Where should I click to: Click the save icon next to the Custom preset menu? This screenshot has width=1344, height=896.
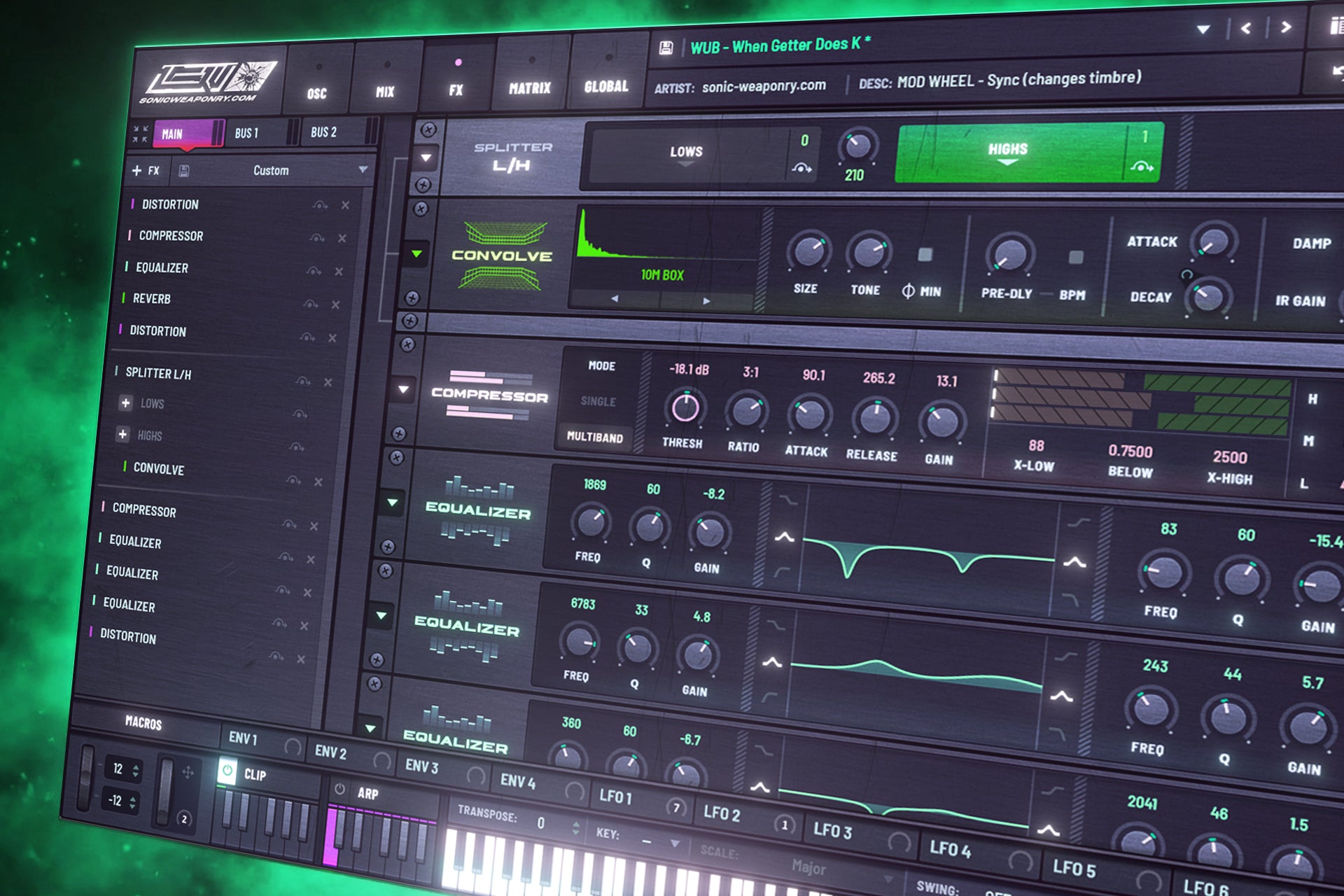pyautogui.click(x=183, y=169)
